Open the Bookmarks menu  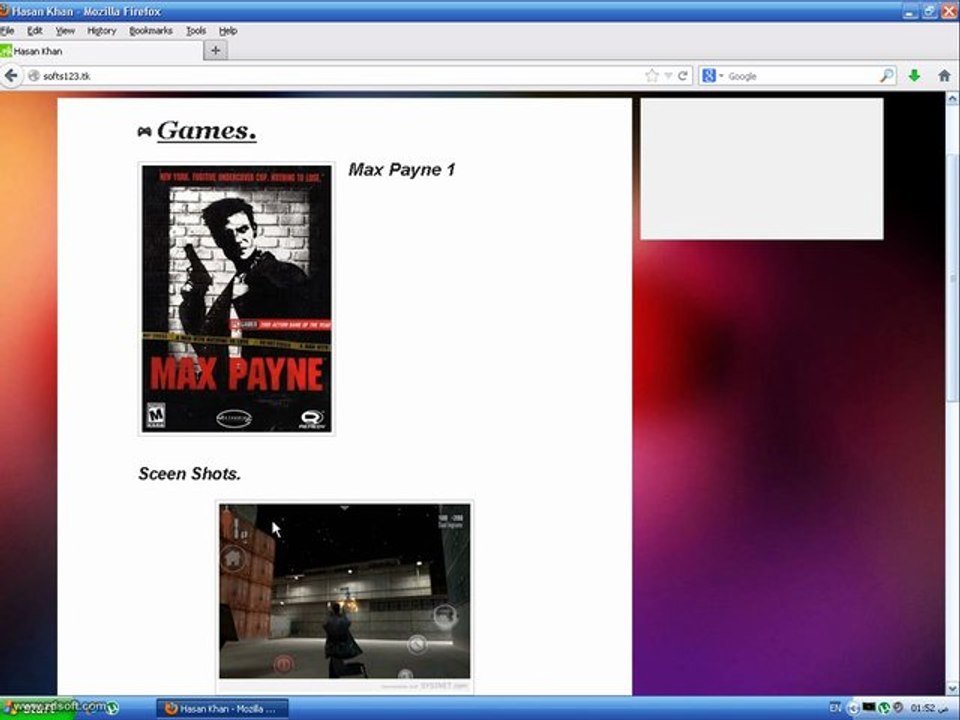[x=150, y=31]
